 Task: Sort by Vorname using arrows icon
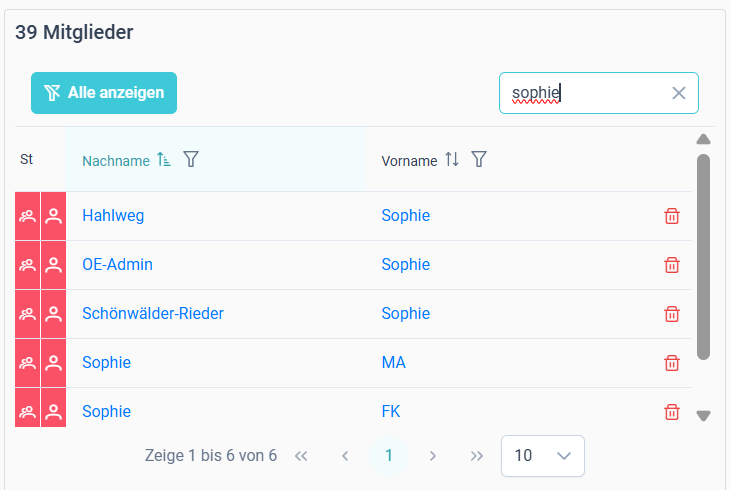[x=452, y=159]
